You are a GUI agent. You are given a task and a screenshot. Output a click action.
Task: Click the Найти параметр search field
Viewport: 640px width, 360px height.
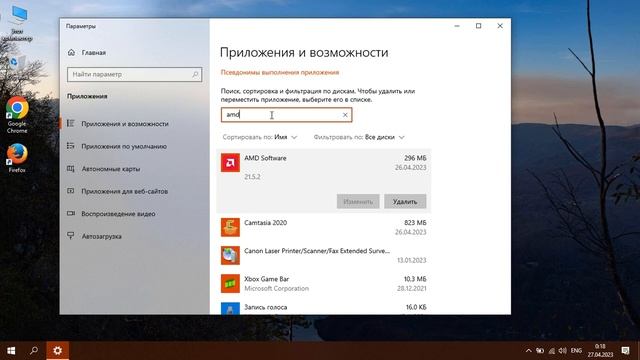click(x=134, y=74)
